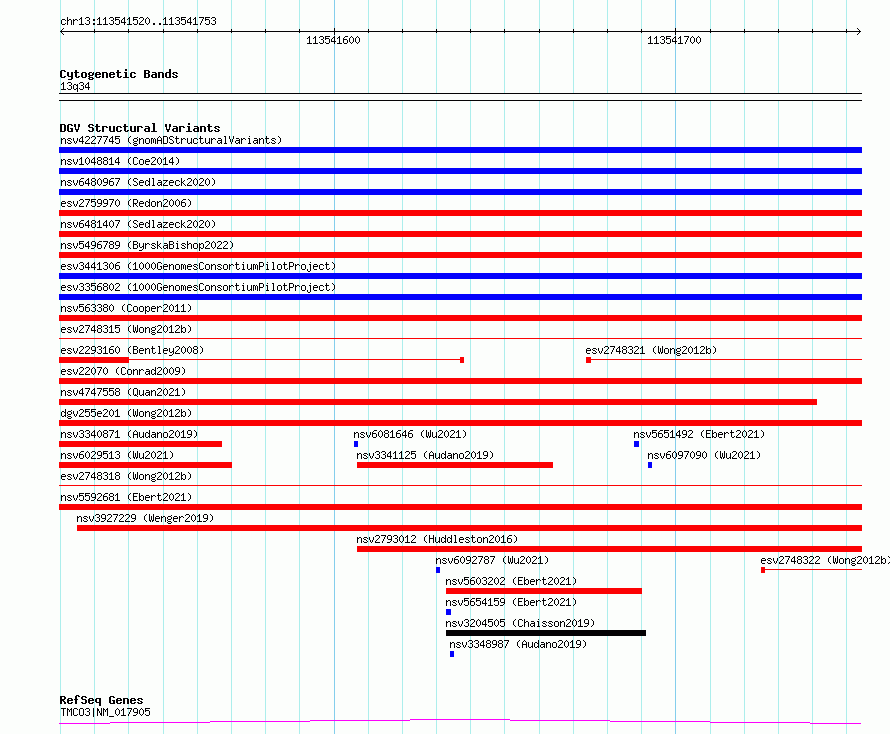Select nsv5603202 (Ebert2021) label

(x=511, y=581)
